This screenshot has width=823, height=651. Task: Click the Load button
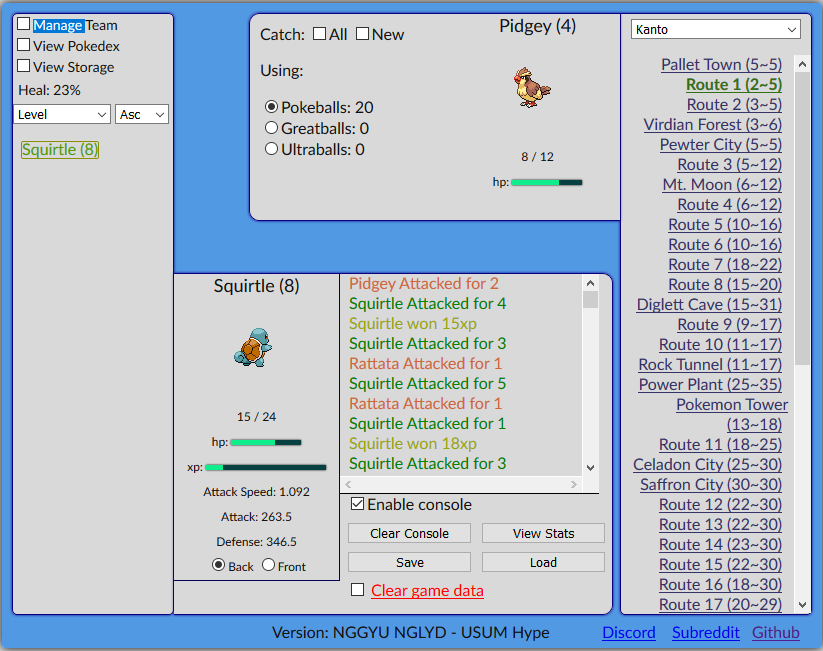[x=543, y=562]
